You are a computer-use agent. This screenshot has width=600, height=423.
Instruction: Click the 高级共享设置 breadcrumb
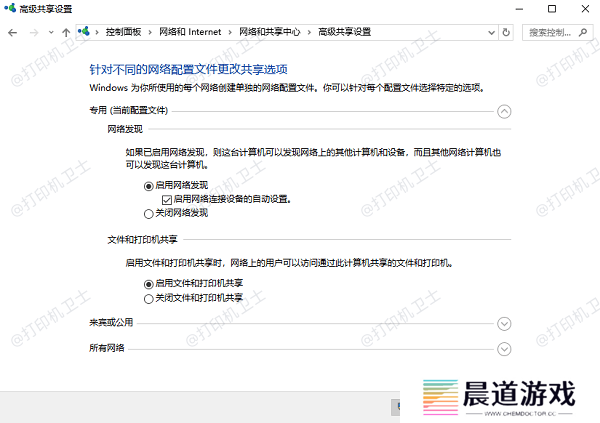345,32
